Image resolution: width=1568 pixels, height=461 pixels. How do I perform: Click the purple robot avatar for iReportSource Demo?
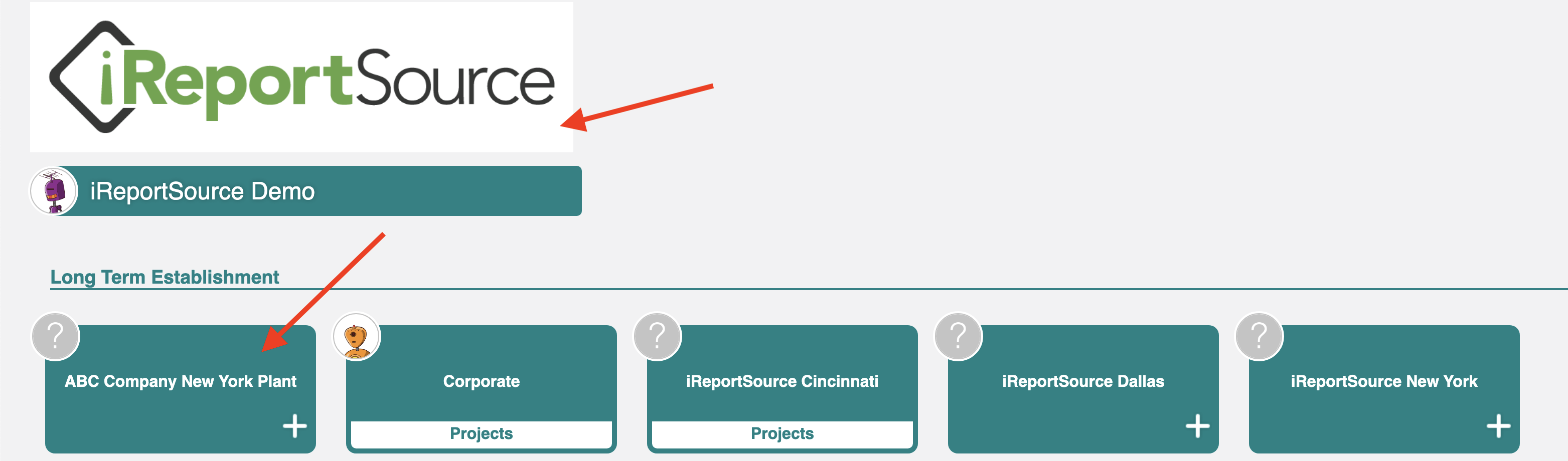click(54, 191)
